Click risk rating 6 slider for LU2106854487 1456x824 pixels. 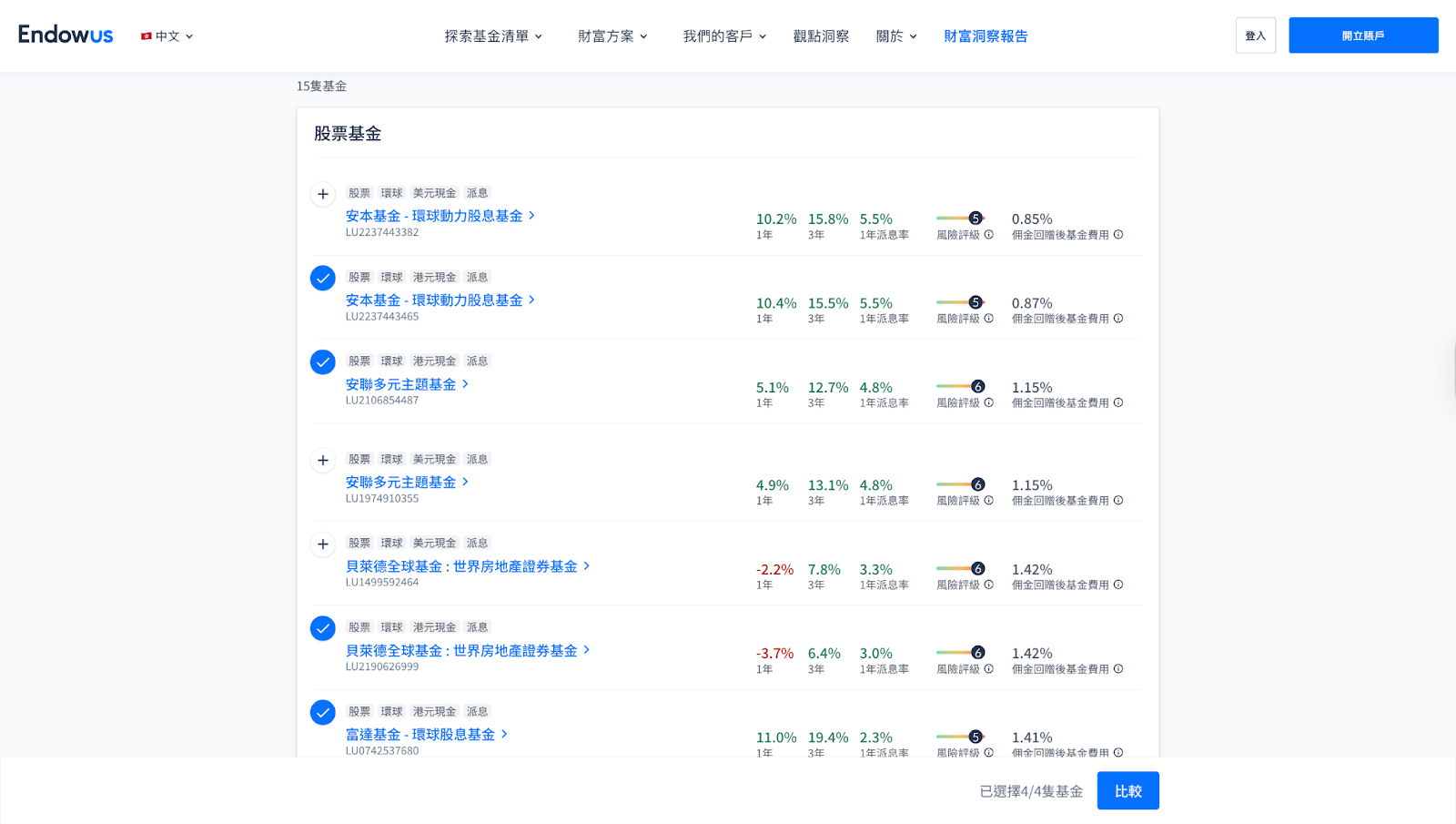(x=961, y=386)
